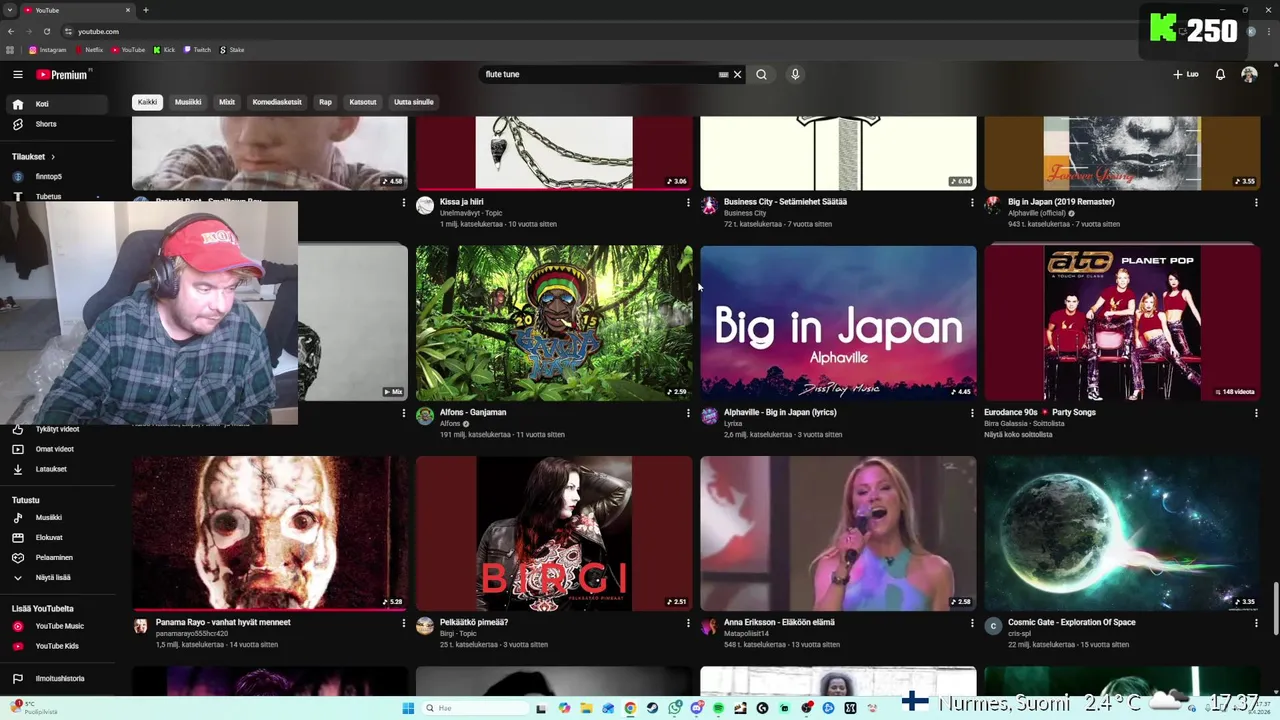Open options menu for Cosmic Gate video
This screenshot has height=720, width=1280.
tap(1256, 623)
